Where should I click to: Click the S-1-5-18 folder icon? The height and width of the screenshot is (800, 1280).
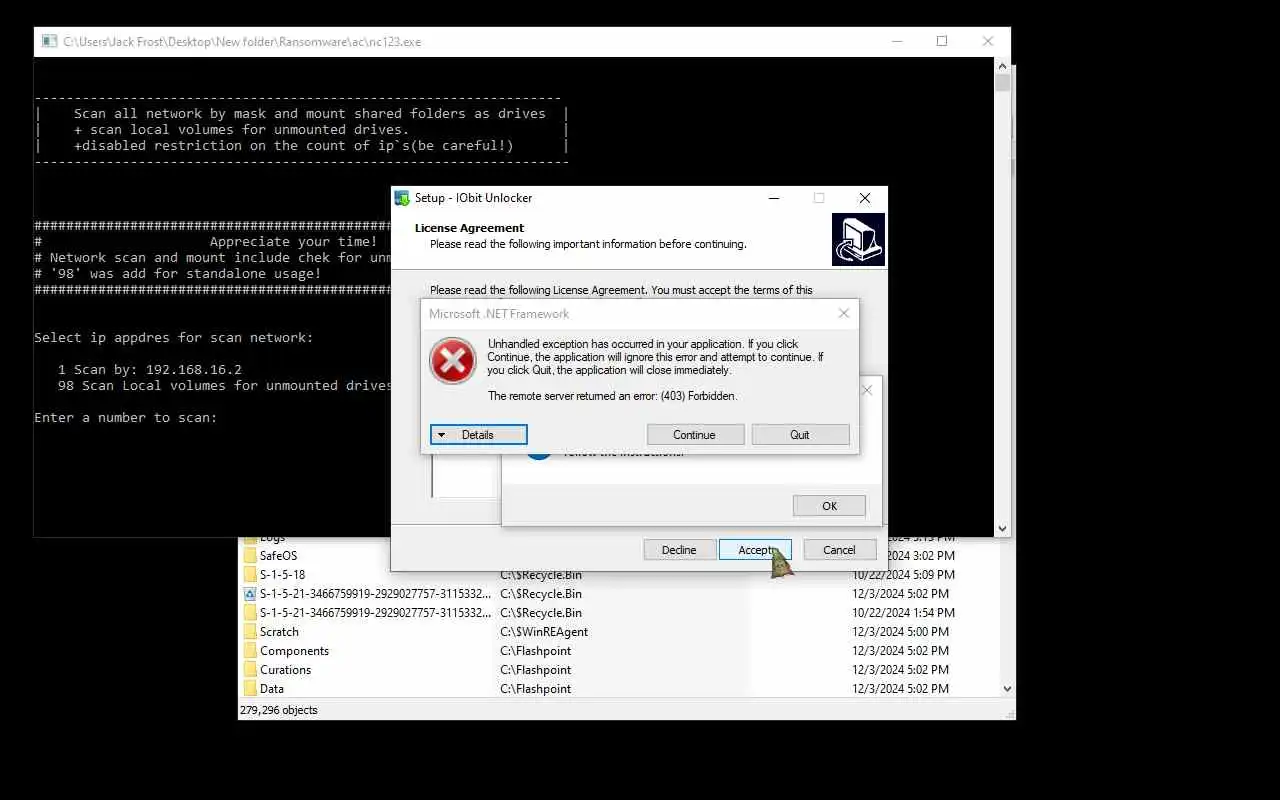(x=250, y=575)
